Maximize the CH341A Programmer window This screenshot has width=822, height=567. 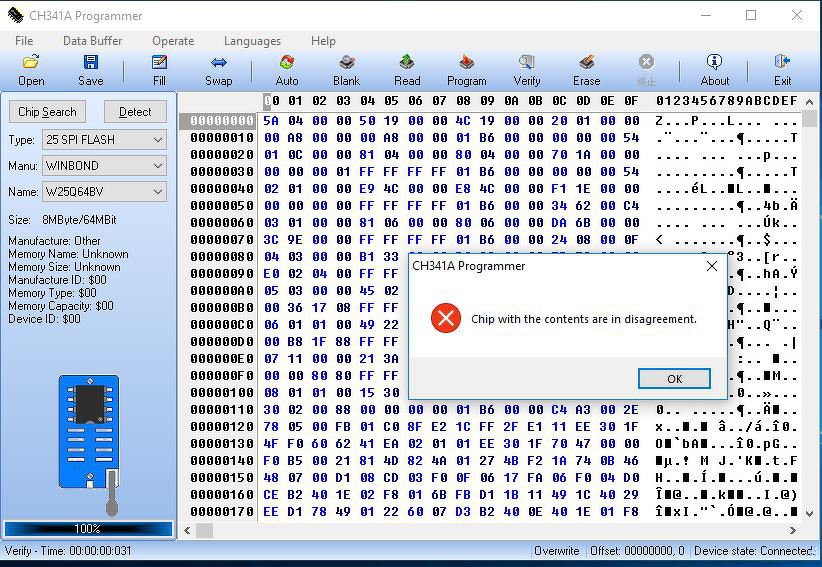pos(751,15)
